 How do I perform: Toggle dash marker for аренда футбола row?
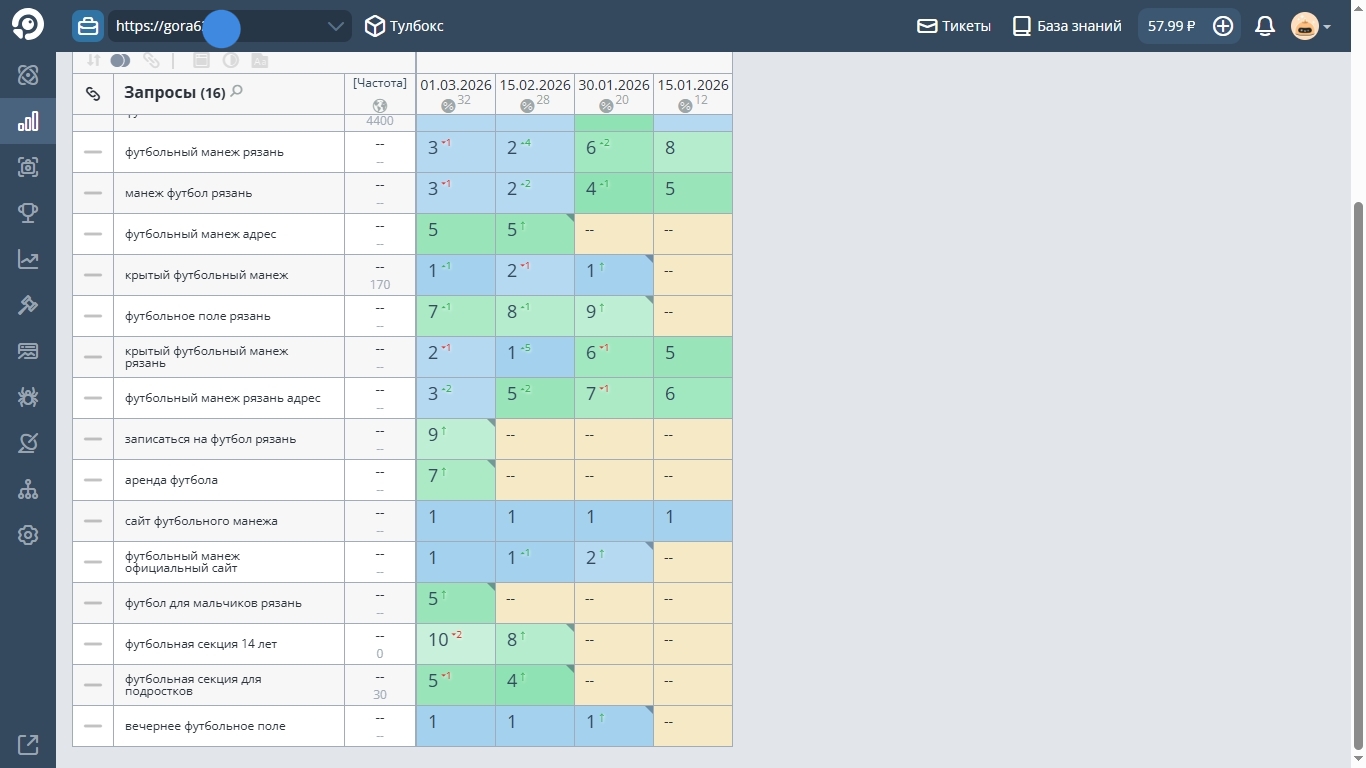[93, 480]
